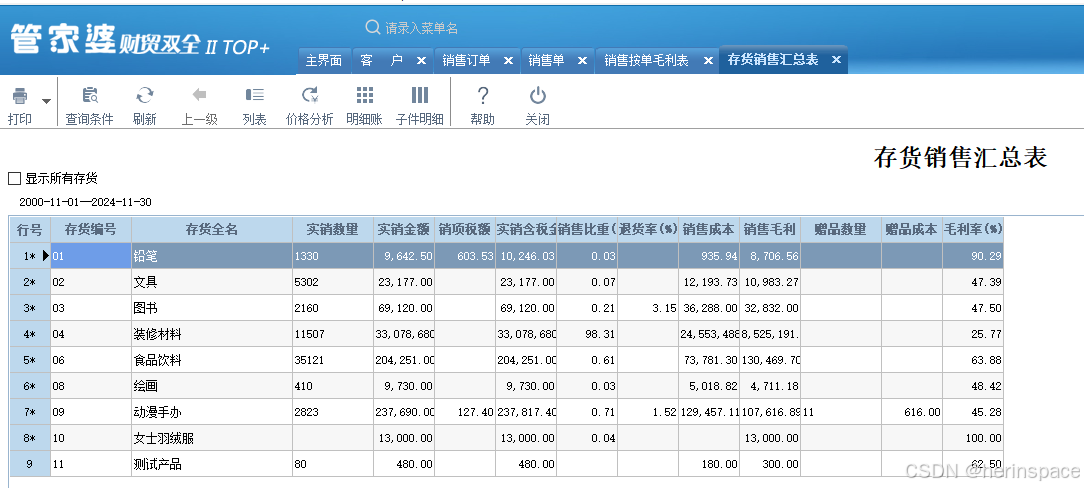The height and width of the screenshot is (488, 1084).
Task: Click item code 11 cell
Action: click(91, 464)
